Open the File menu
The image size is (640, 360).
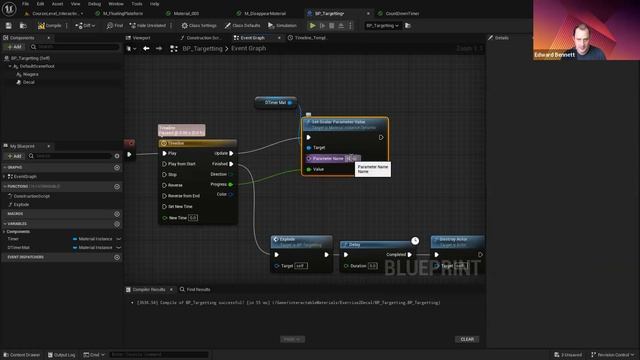(x=25, y=4)
